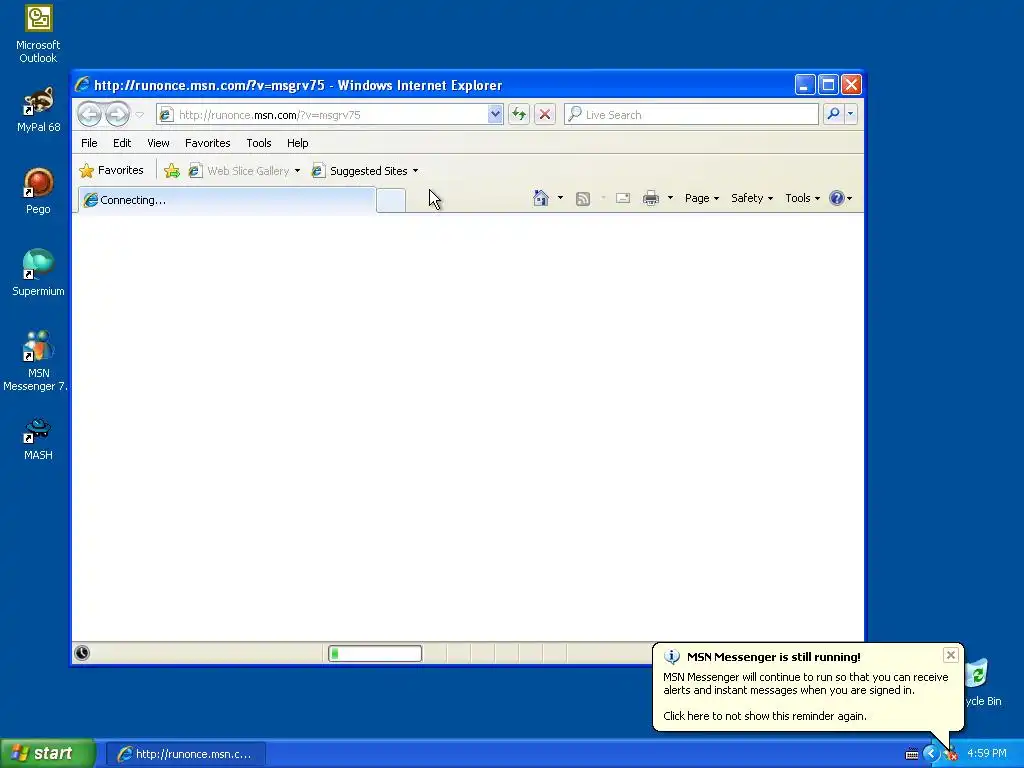This screenshot has height=768, width=1024.
Task: Expand hidden tray icons arrow
Action: [931, 754]
